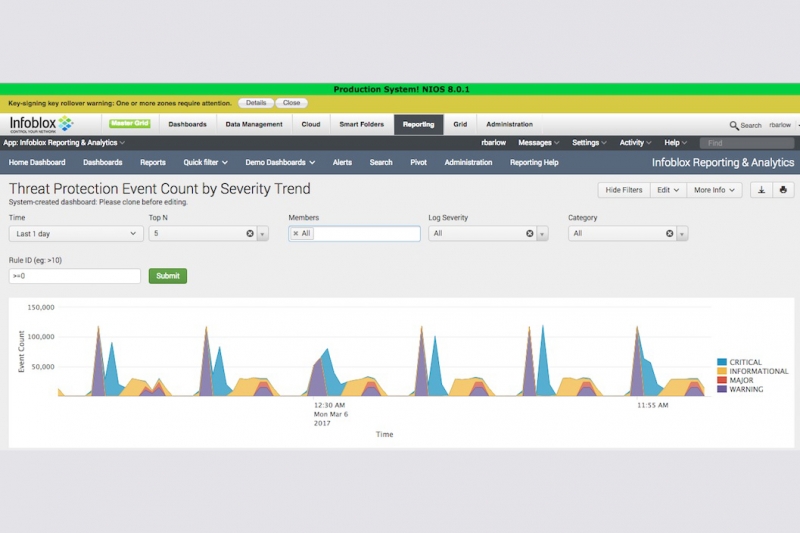Click the download export icon

coord(761,190)
